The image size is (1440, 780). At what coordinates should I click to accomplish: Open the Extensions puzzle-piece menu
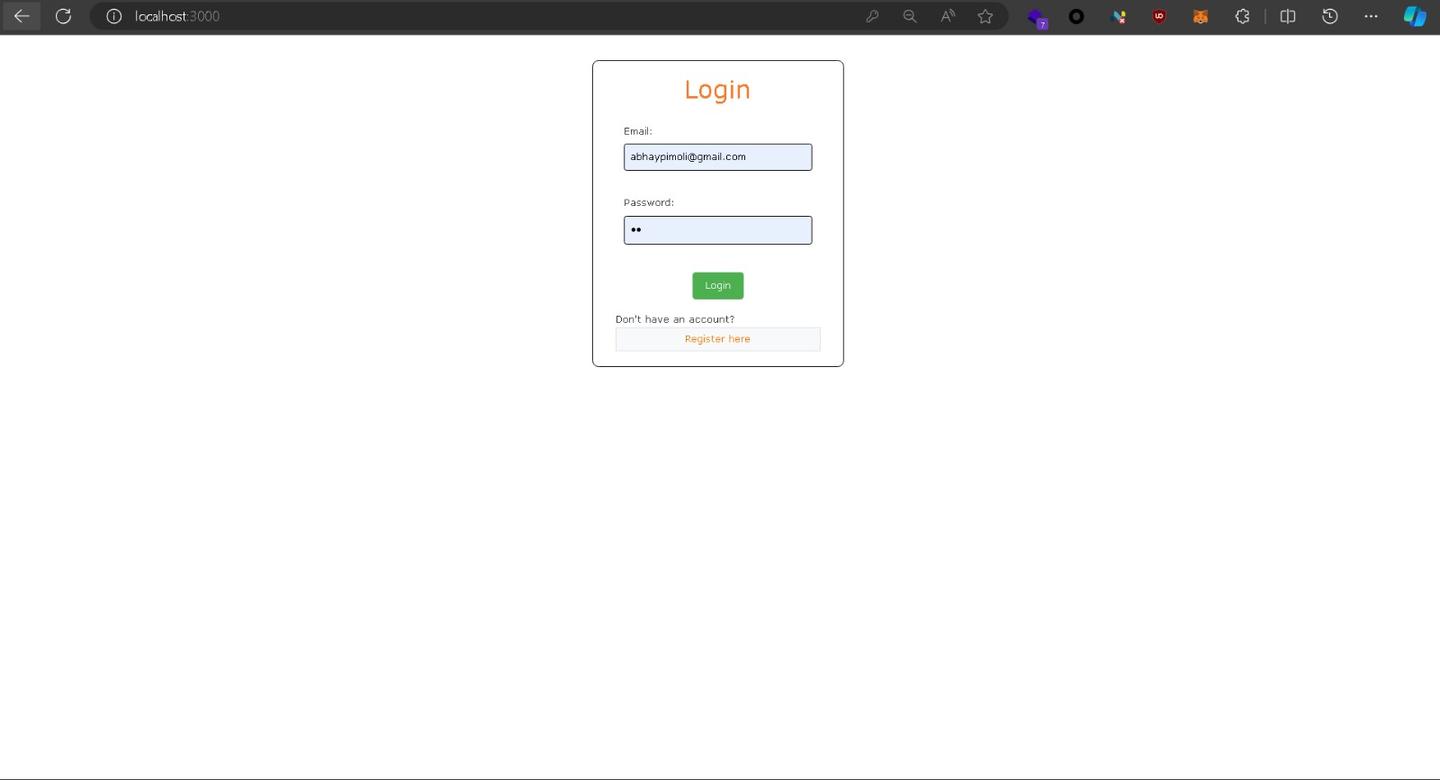click(1242, 16)
